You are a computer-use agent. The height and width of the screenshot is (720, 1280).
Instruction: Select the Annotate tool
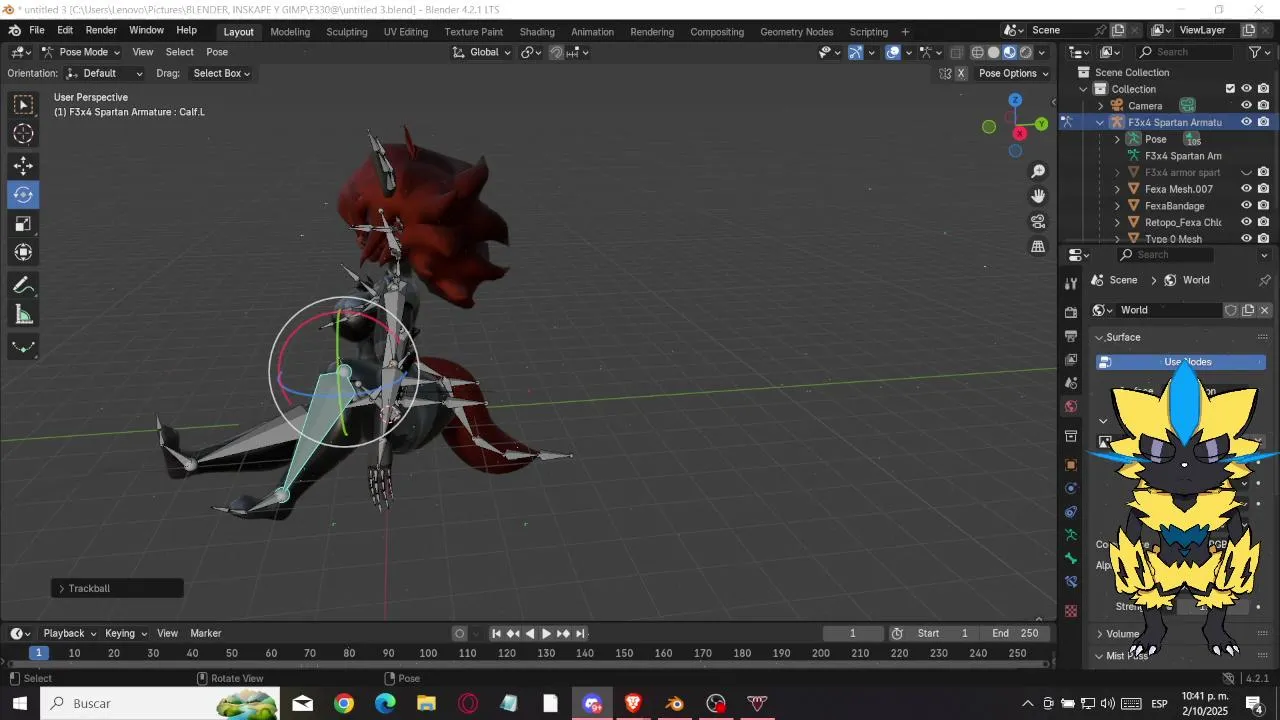[24, 286]
